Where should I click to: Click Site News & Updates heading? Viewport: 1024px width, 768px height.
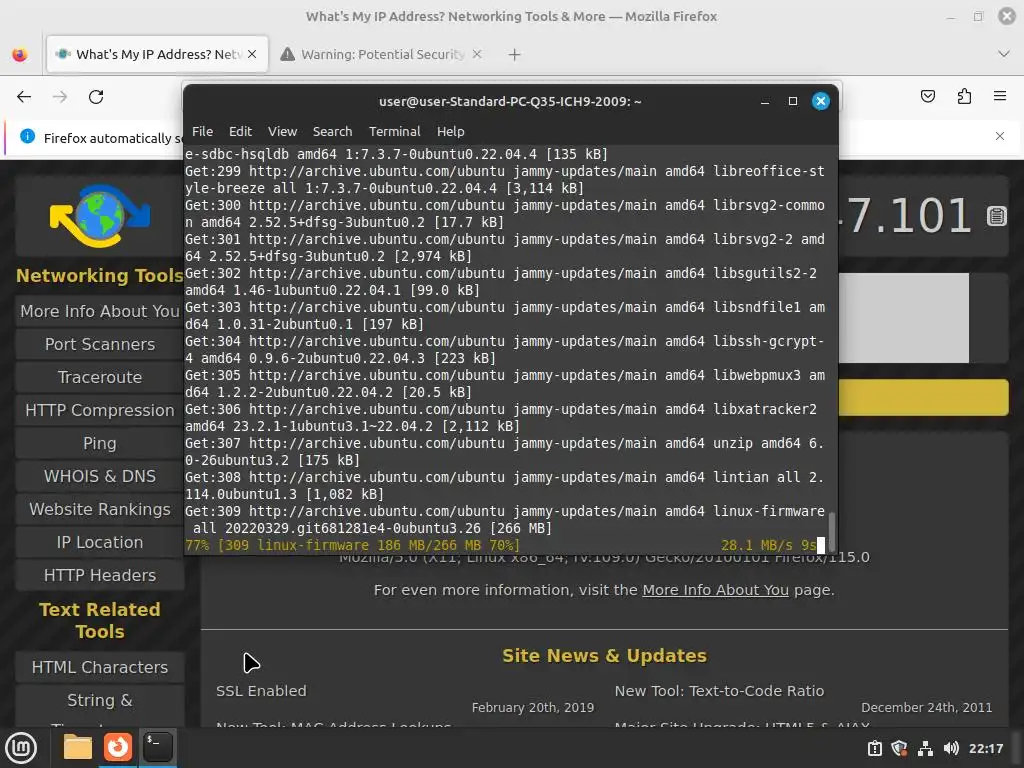[604, 656]
